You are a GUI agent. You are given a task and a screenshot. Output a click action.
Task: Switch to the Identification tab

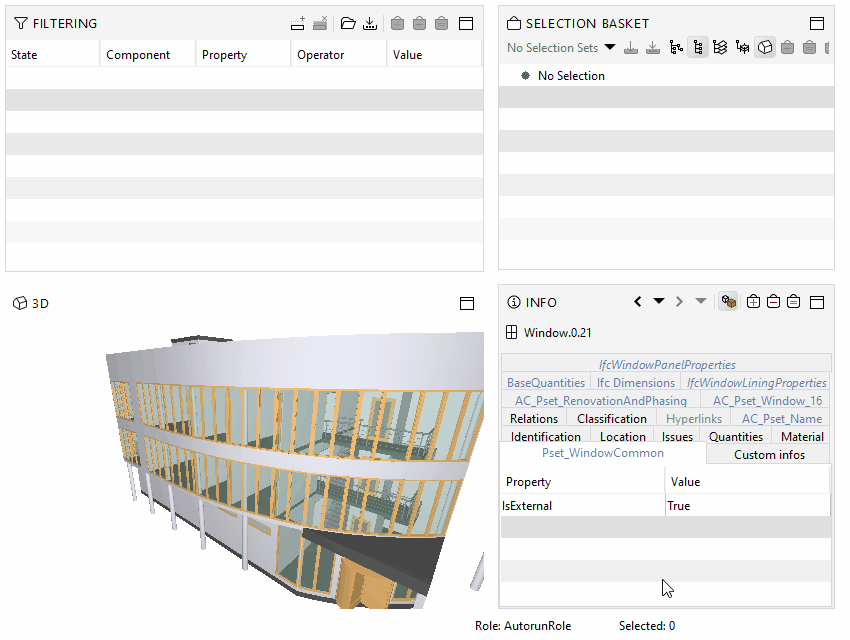coord(545,436)
